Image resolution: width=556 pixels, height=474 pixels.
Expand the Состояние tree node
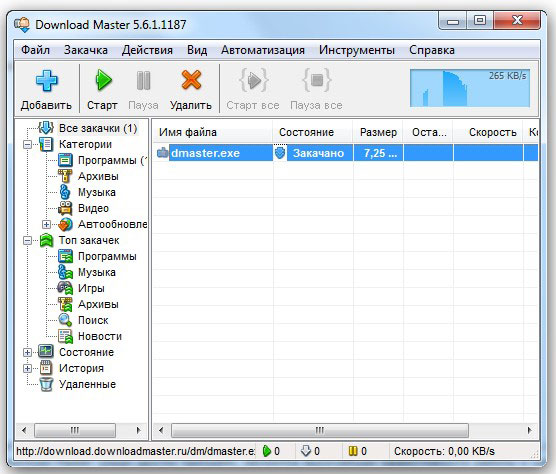27,352
